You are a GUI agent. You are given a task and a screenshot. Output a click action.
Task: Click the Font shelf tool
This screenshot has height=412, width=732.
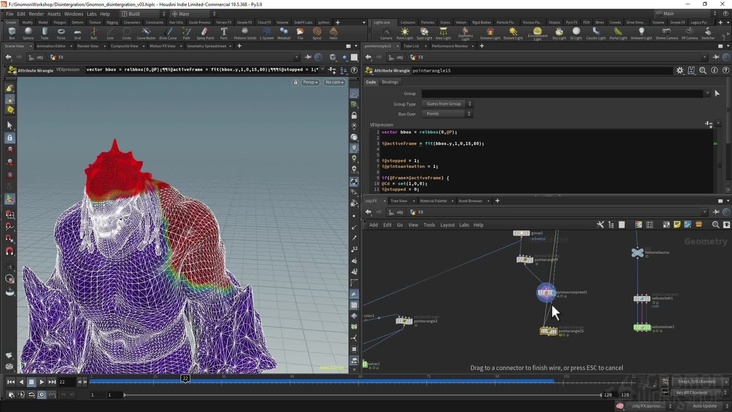point(224,33)
